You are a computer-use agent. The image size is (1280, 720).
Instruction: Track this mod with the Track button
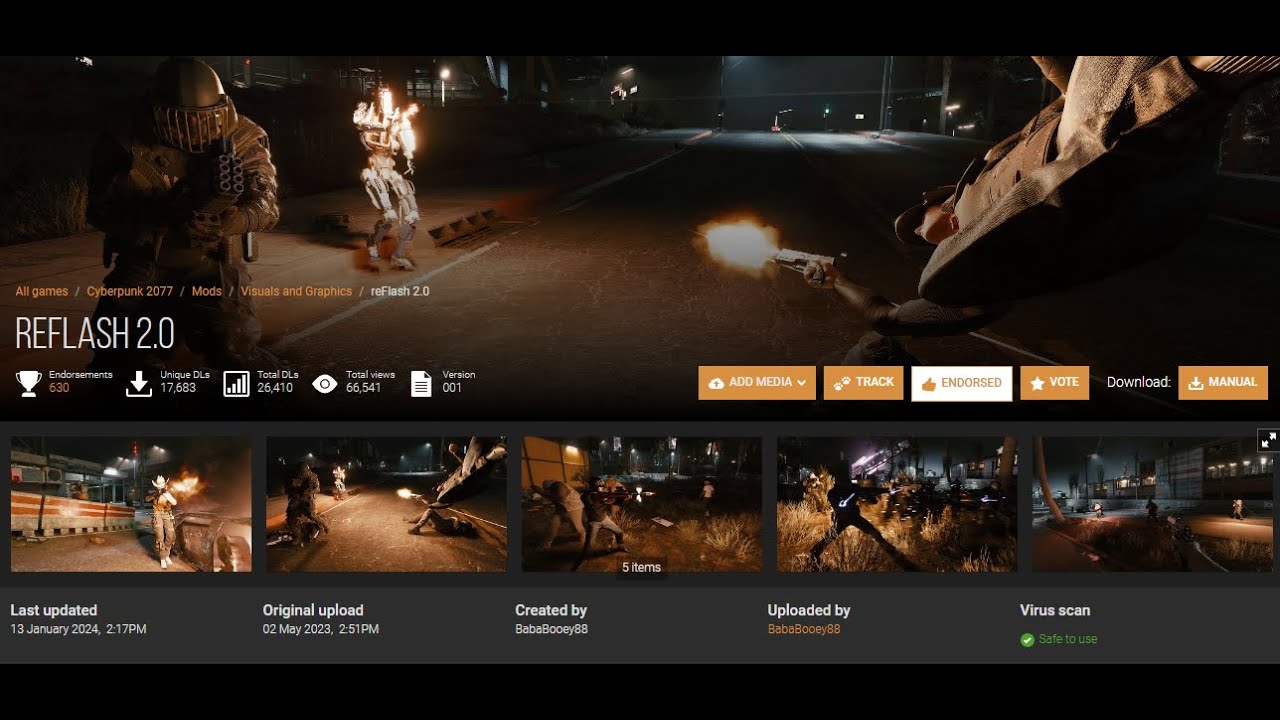864,383
